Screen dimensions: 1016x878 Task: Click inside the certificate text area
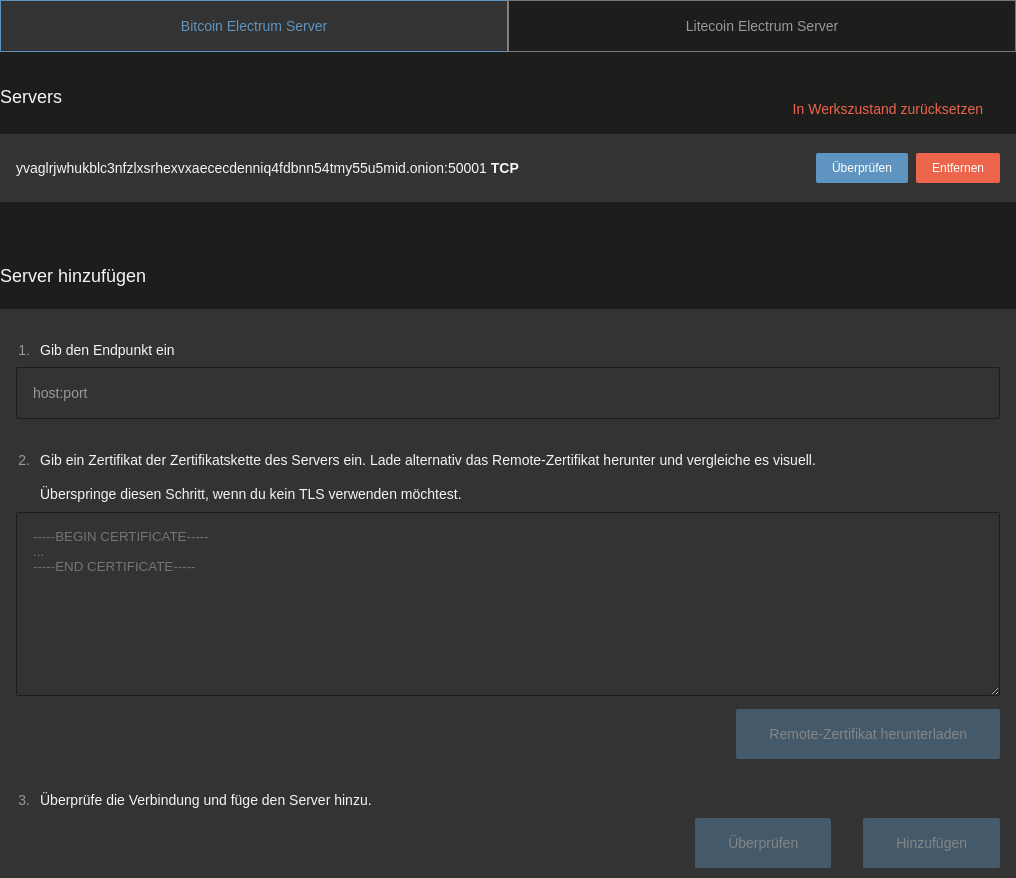pos(508,620)
